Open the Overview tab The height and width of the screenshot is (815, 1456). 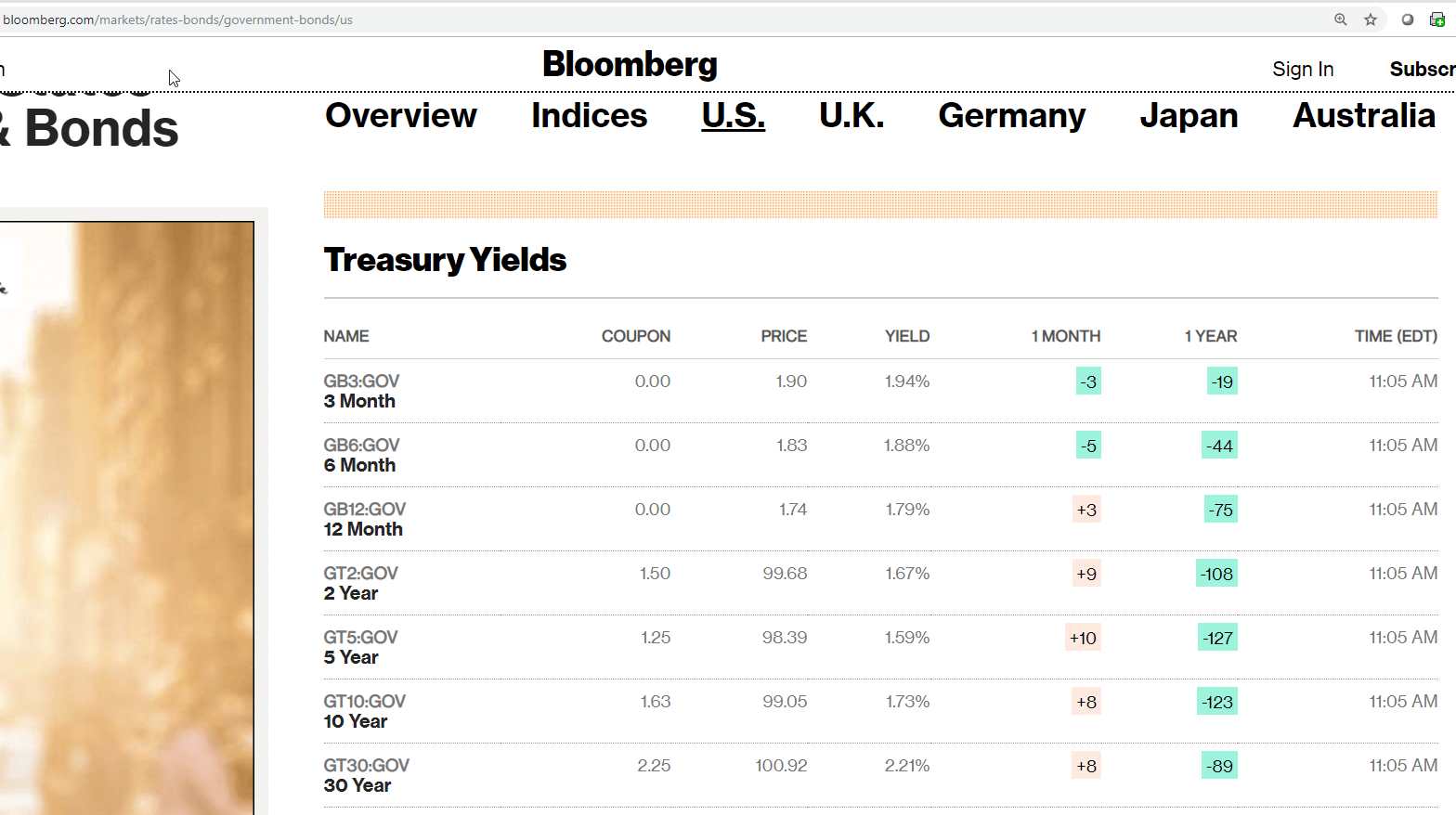tap(400, 116)
